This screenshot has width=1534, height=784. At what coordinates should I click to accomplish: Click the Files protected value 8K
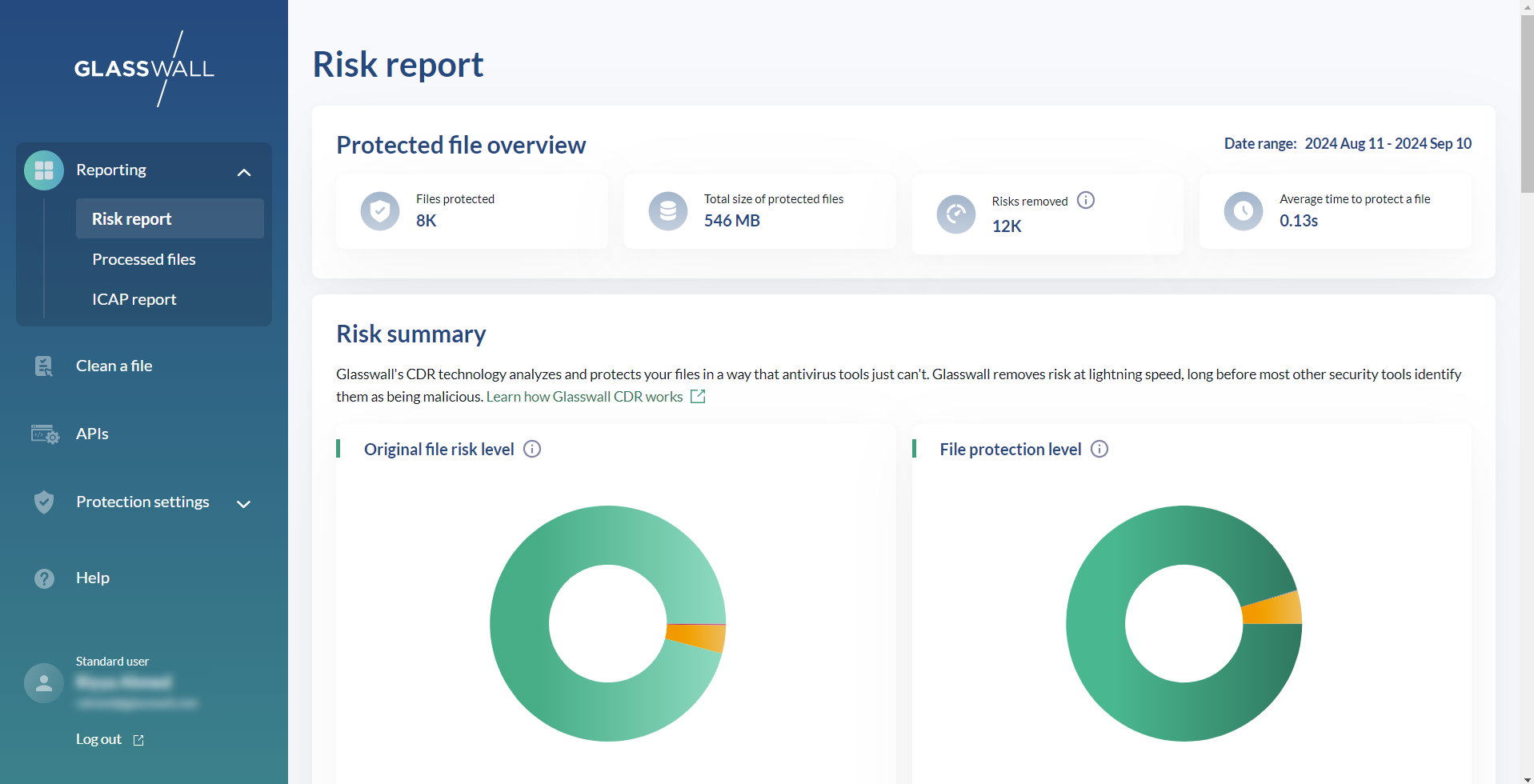tap(426, 221)
